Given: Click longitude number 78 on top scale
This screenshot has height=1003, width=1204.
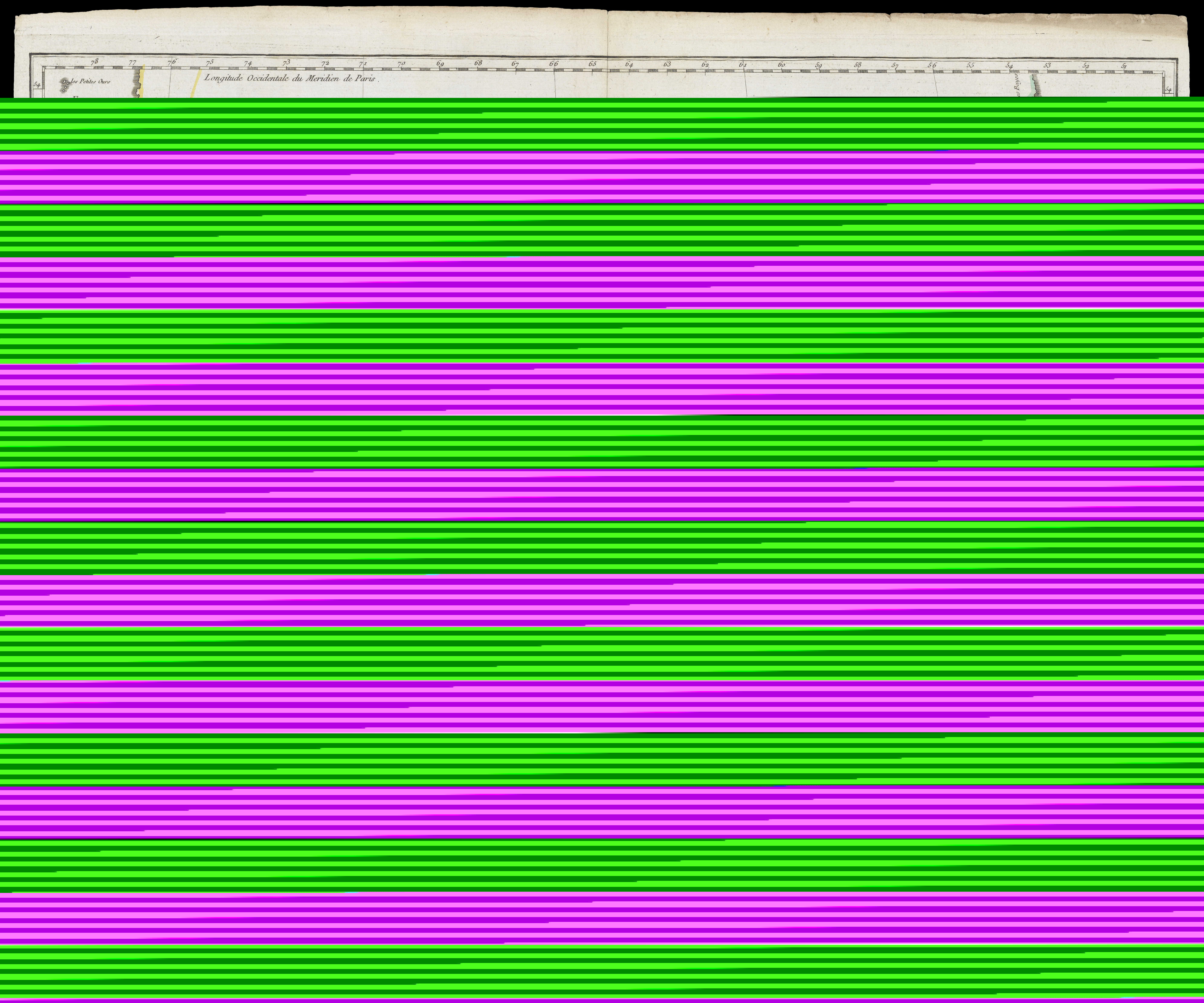Looking at the screenshot, I should [95, 62].
